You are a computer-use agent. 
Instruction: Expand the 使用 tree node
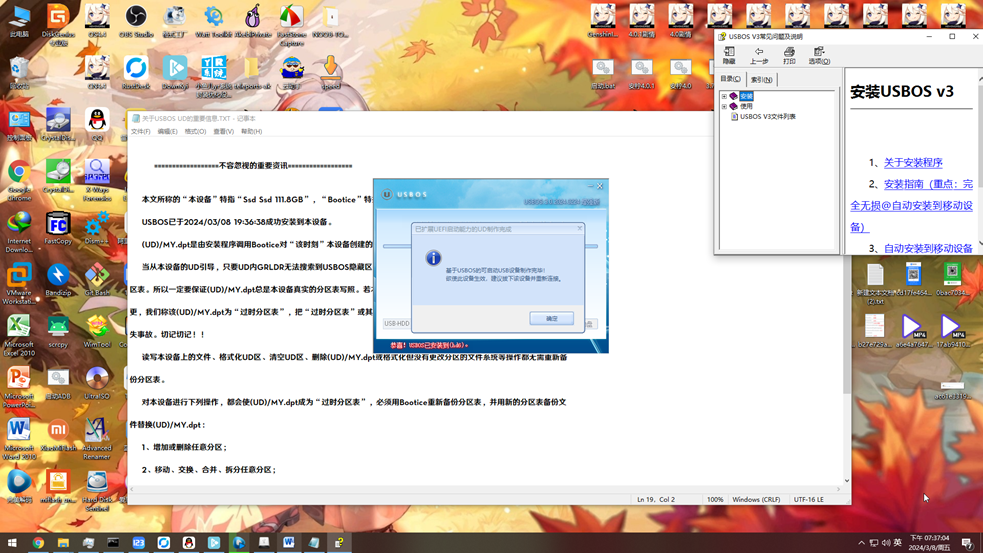(x=724, y=106)
